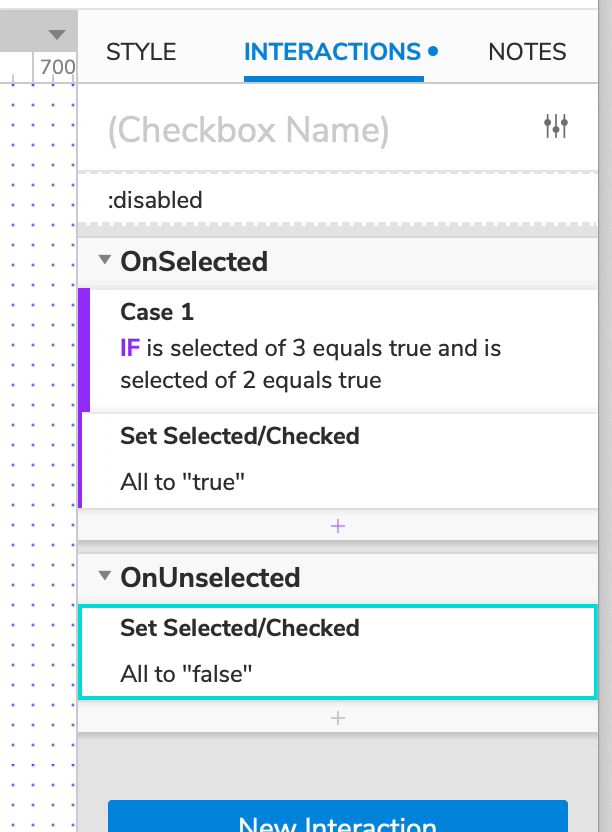This screenshot has width=612, height=832.
Task: Open the interaction settings sliders icon
Action: pos(556,126)
